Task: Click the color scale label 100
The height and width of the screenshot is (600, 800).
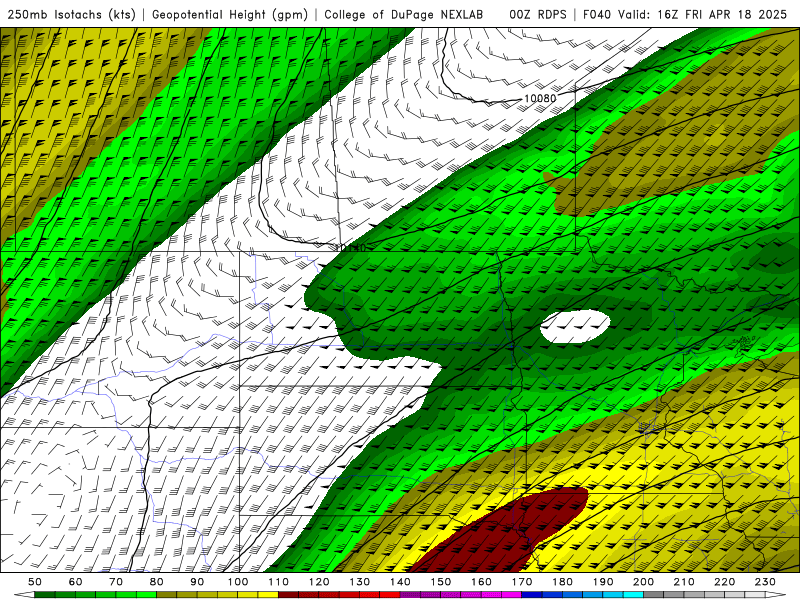Action: [238, 582]
